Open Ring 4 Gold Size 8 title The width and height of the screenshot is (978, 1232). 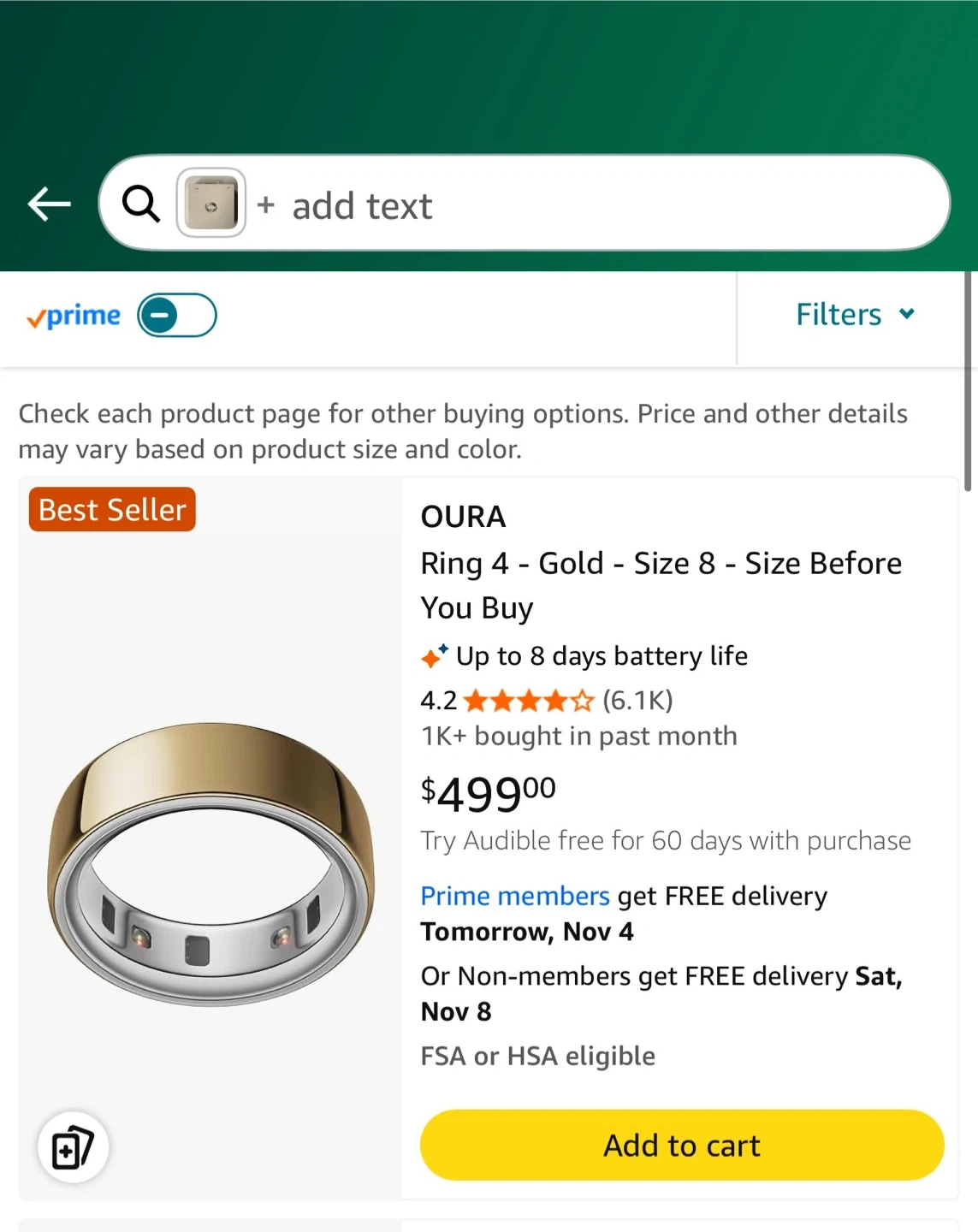661,585
